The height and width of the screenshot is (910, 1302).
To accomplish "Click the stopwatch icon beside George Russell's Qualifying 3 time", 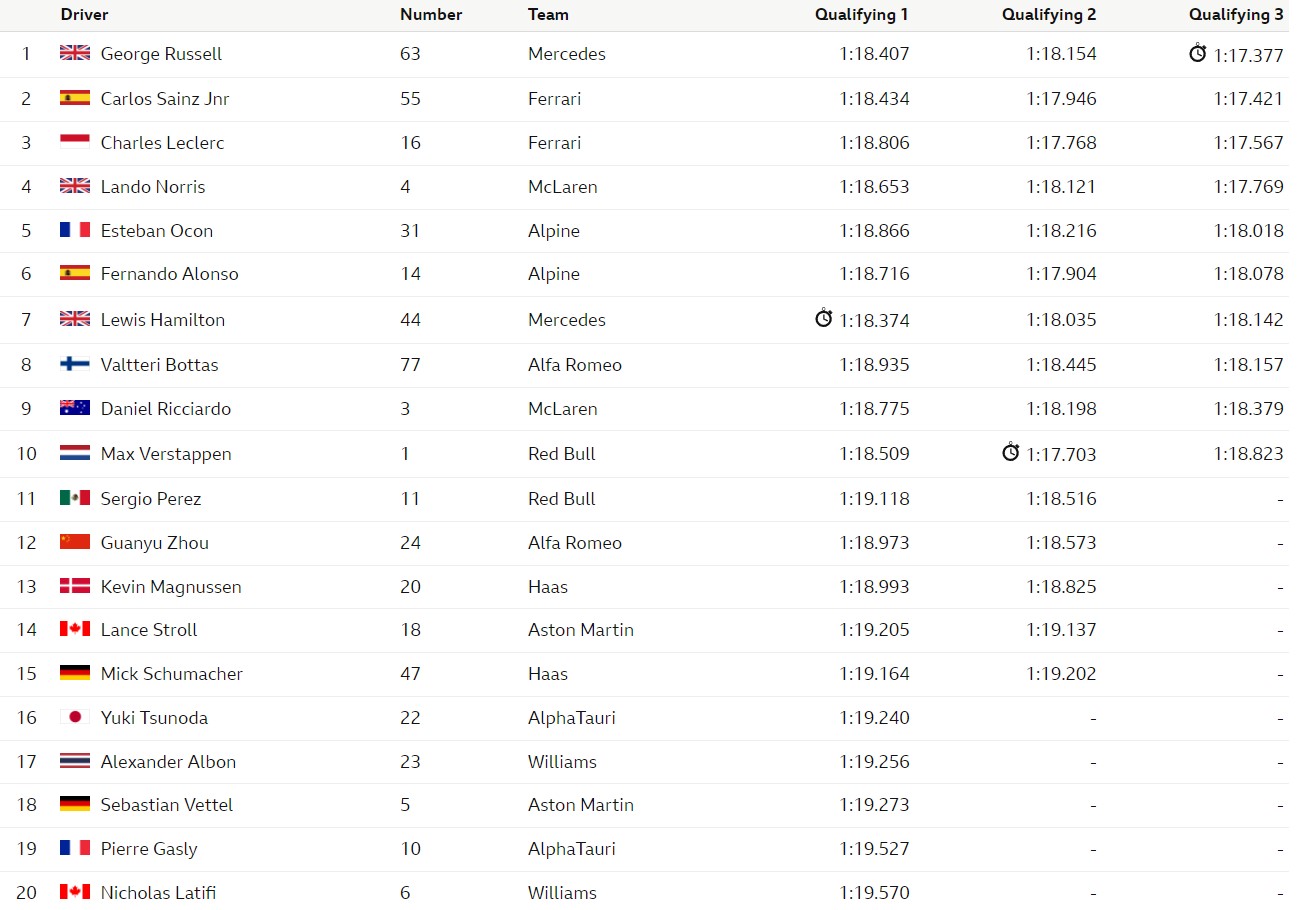I will pos(1197,53).
